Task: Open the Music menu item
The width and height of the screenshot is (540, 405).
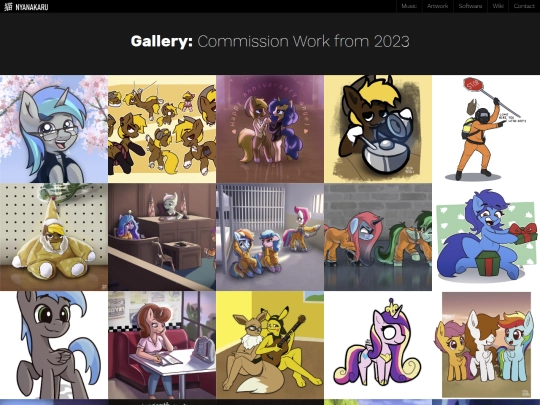Action: (x=409, y=6)
